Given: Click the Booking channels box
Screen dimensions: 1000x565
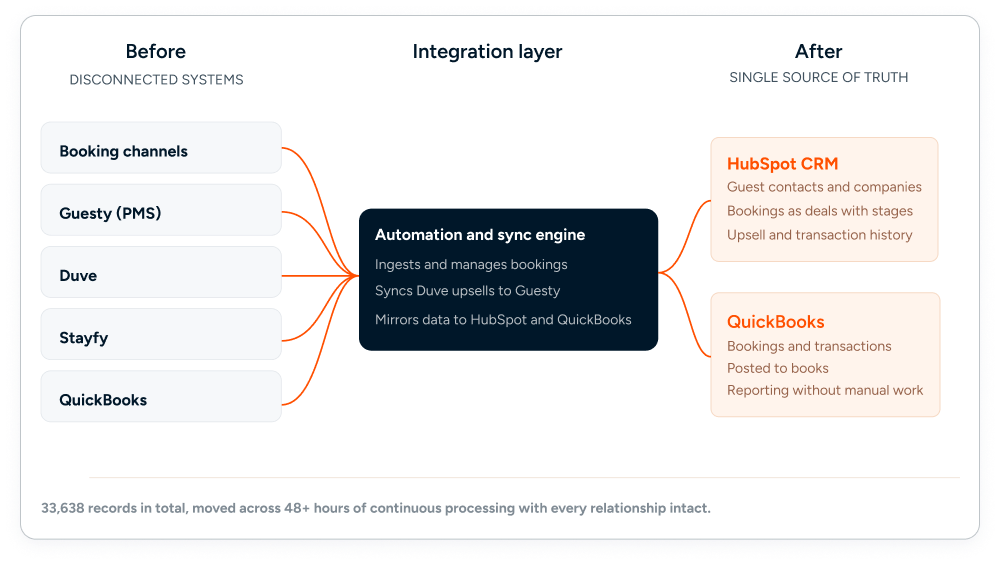Looking at the screenshot, I should (161, 148).
